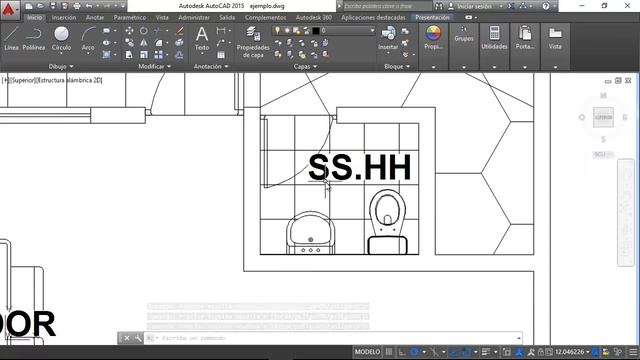Click the Rotate tool icon

tap(144, 31)
